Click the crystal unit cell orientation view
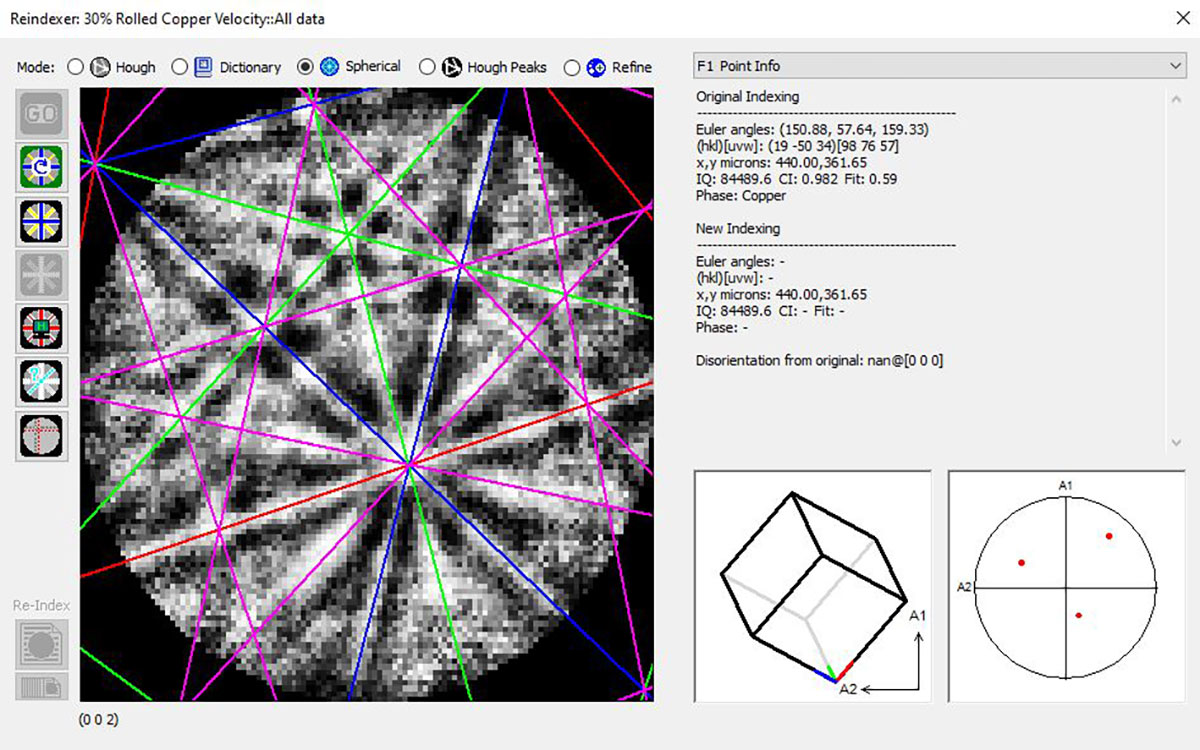 tap(812, 586)
